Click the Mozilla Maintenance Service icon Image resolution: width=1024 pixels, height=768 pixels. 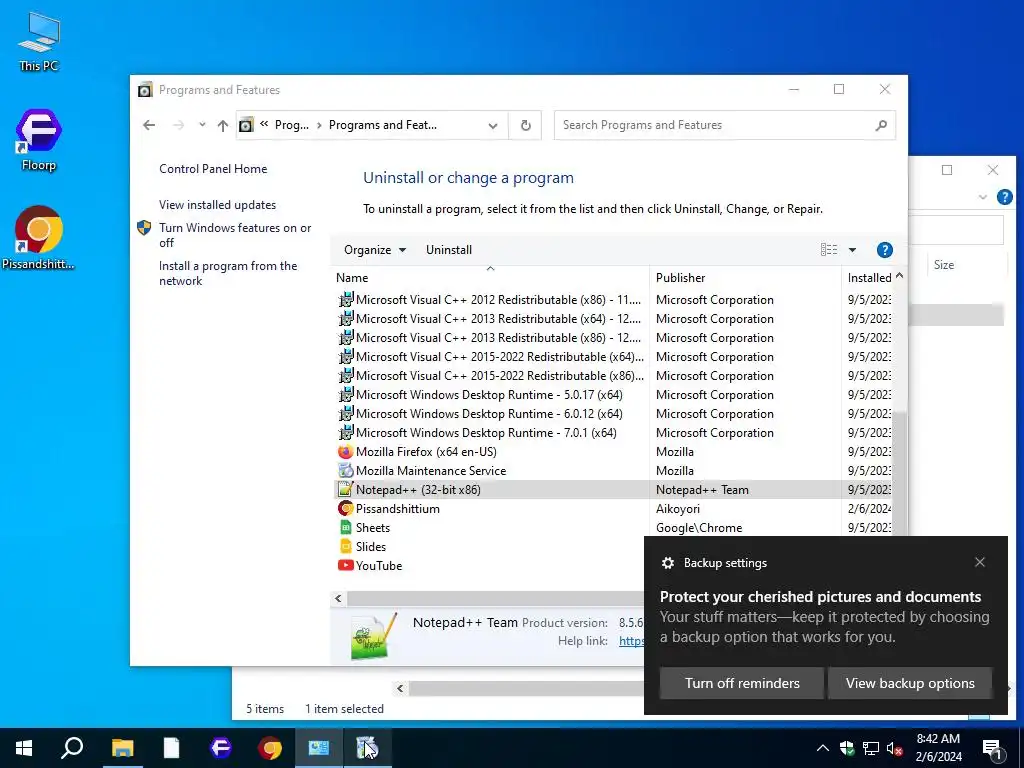pos(345,471)
